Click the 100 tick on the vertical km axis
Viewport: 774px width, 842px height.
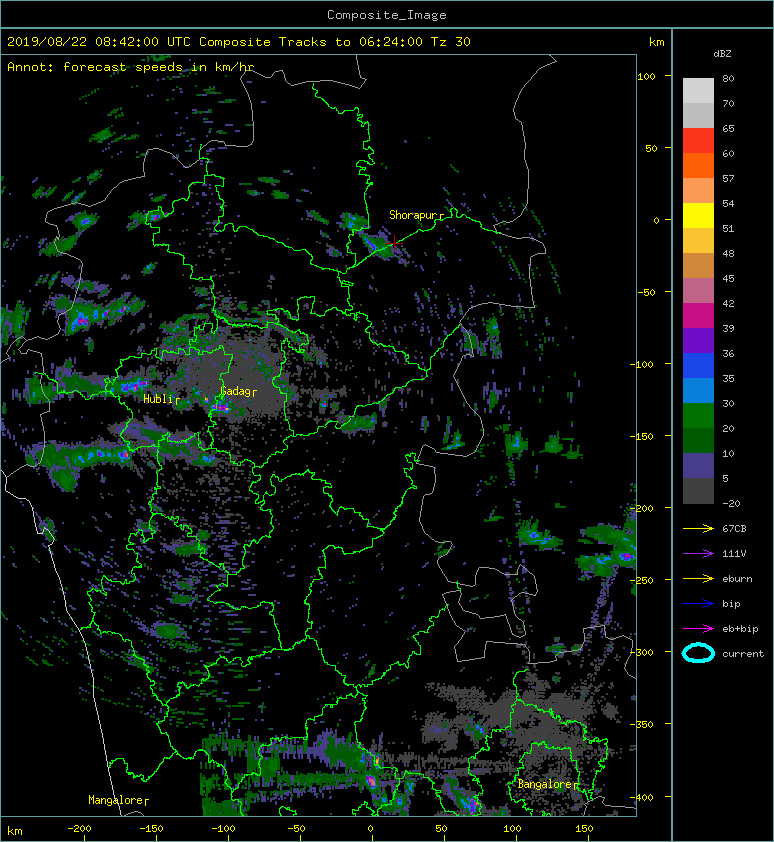pyautogui.click(x=647, y=76)
